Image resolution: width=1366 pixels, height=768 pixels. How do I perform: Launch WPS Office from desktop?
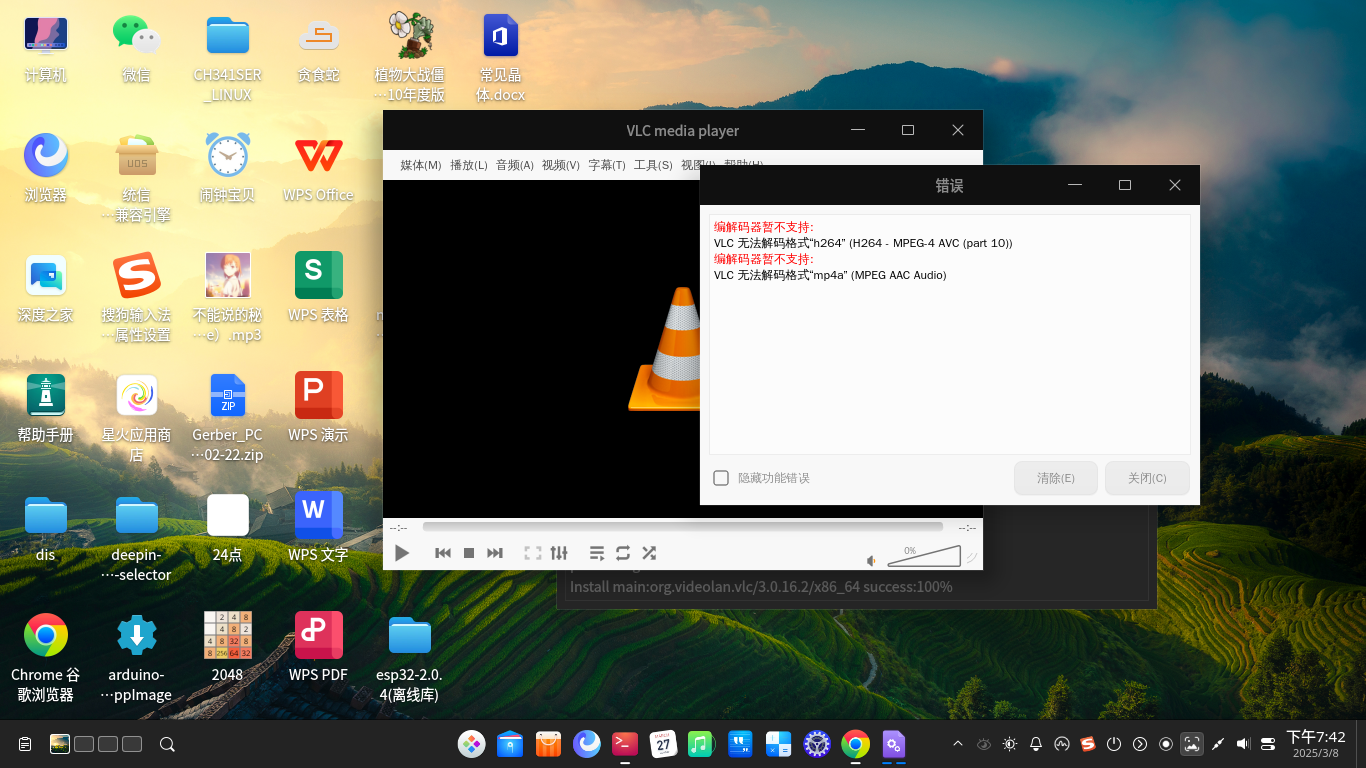click(319, 168)
